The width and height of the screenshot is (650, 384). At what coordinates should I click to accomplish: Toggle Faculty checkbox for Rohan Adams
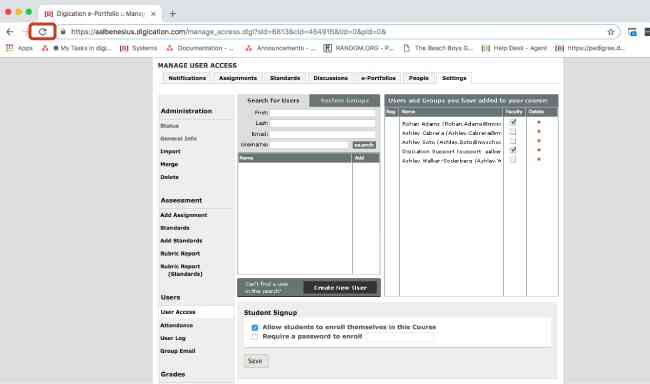513,122
